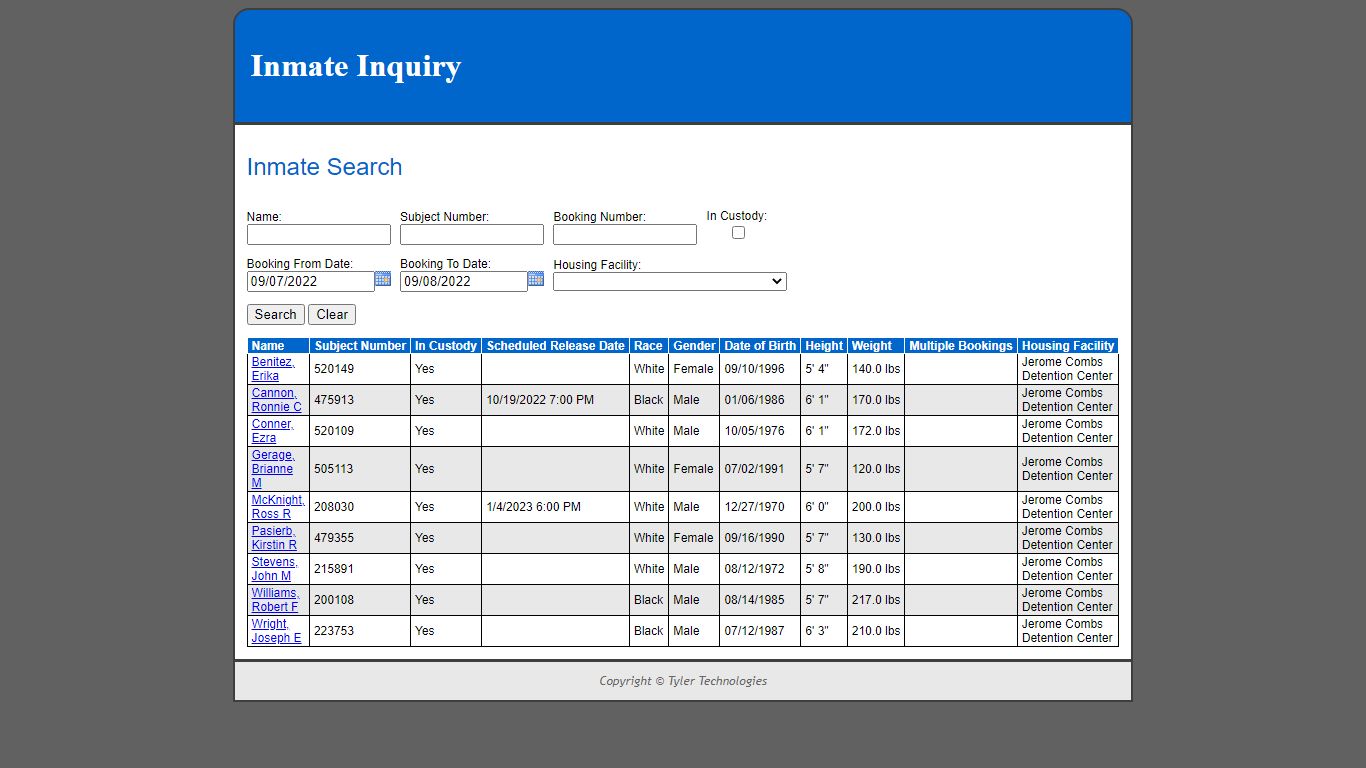Click the Search button

coord(276,314)
